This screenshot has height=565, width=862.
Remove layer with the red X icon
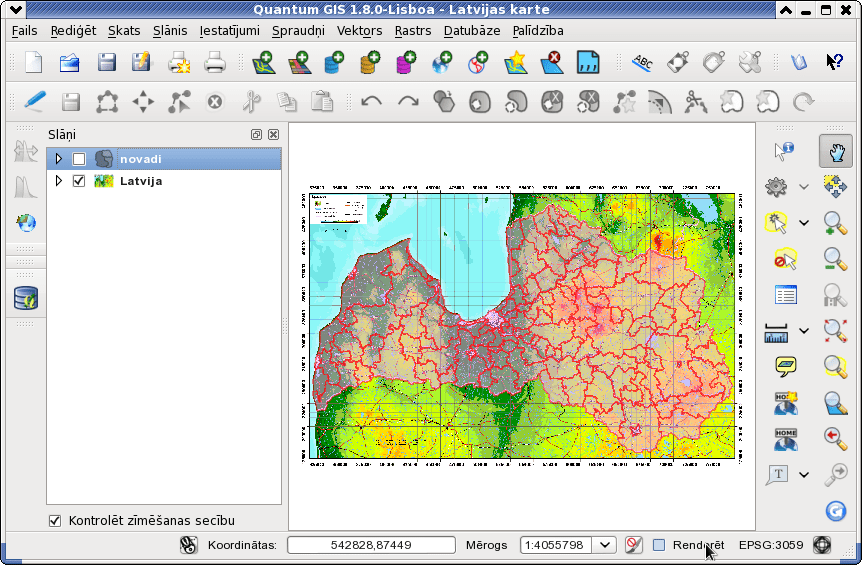pos(552,62)
